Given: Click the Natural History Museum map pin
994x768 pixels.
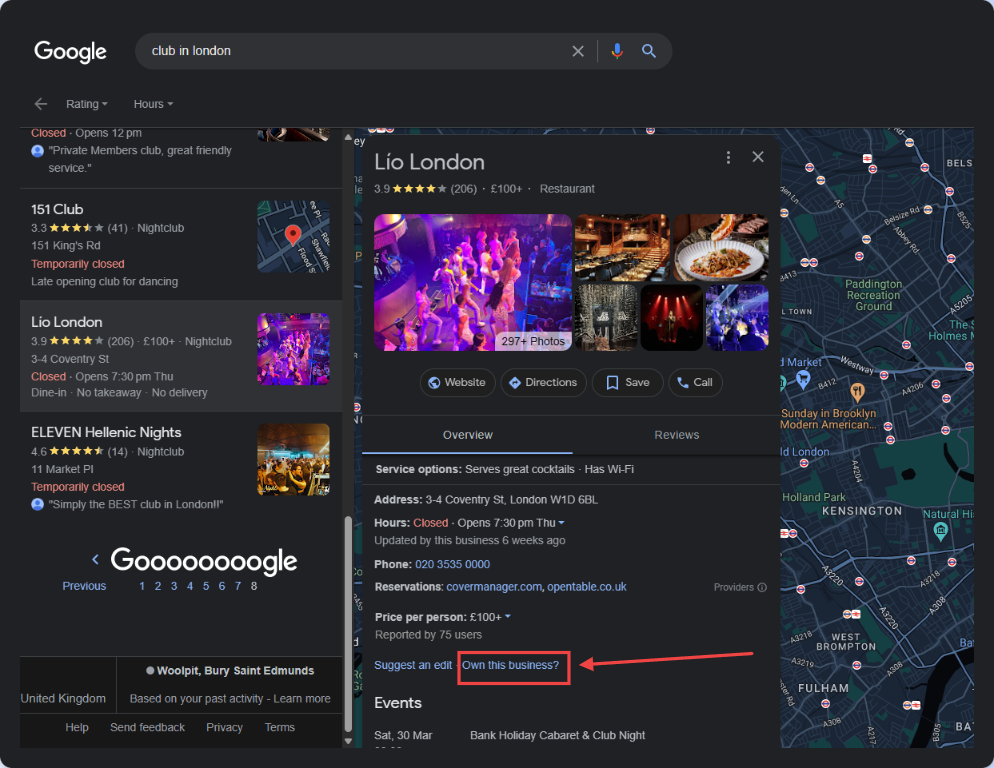Looking at the screenshot, I should tap(941, 531).
